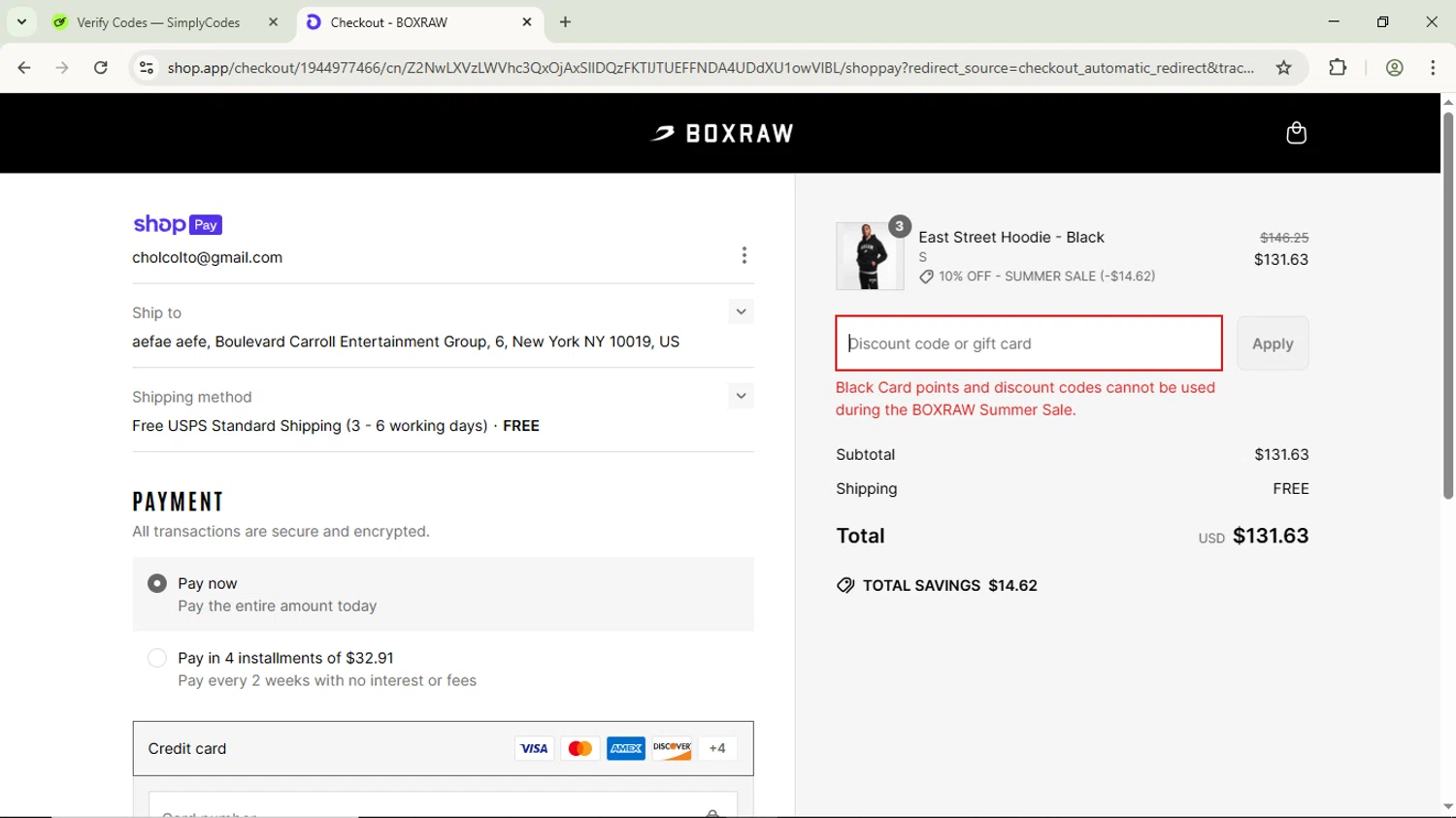Open the shopping bag icon in BOXRAW header

[x=1296, y=133]
